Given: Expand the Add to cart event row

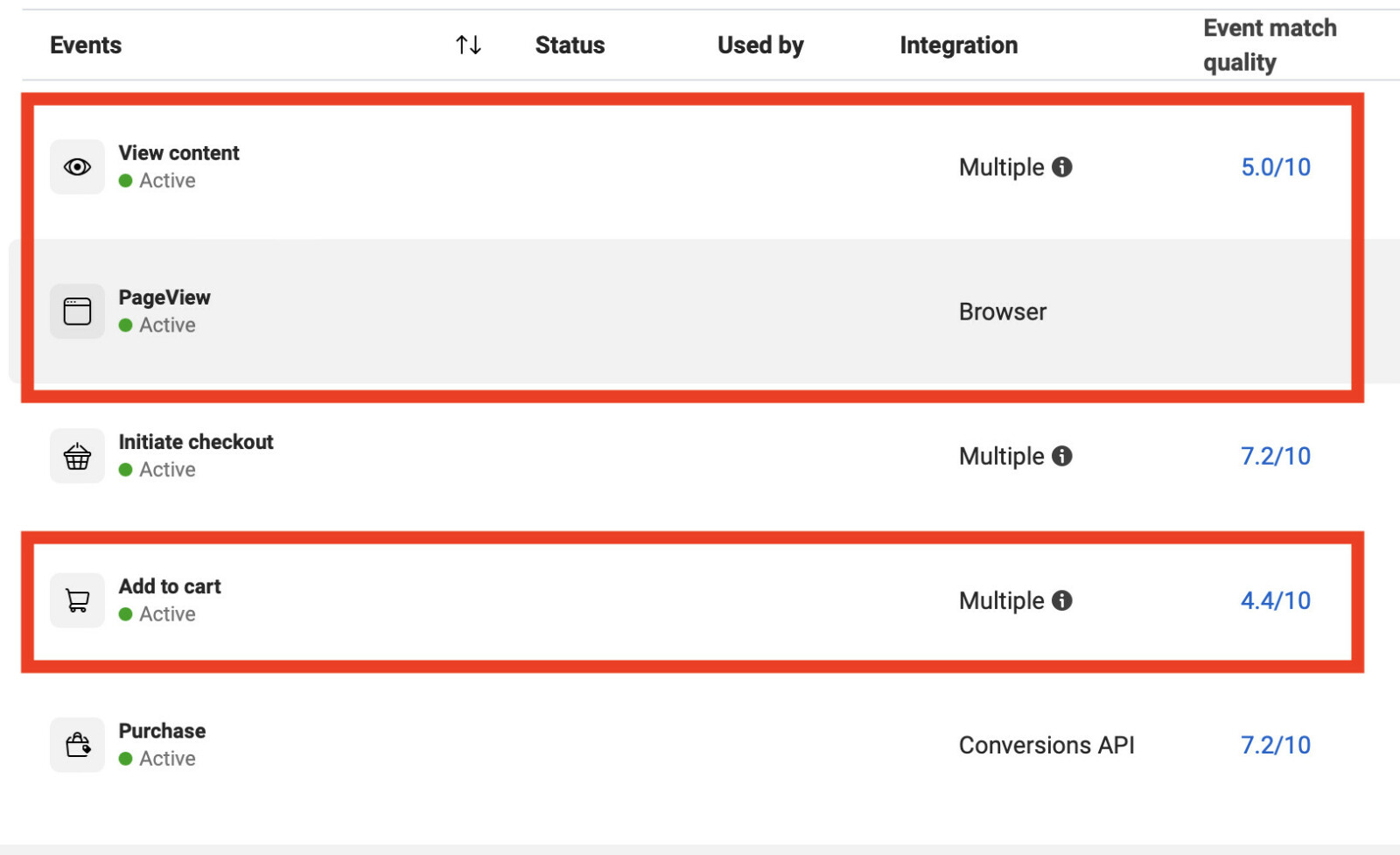Looking at the screenshot, I should [x=170, y=585].
